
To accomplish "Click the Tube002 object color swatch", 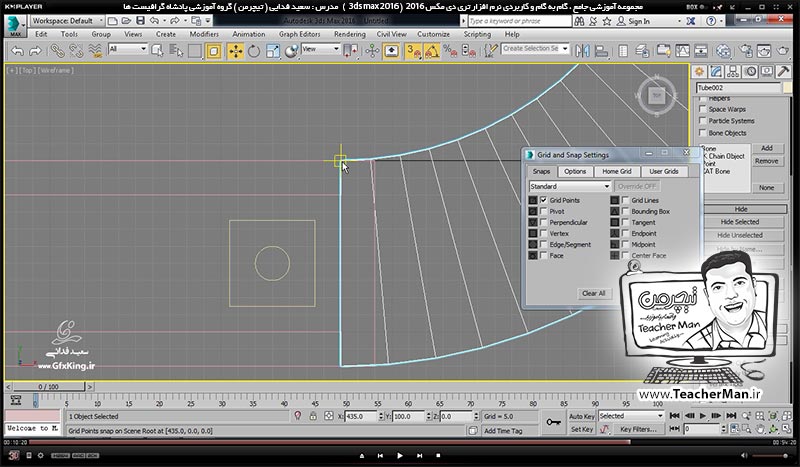I will [787, 88].
